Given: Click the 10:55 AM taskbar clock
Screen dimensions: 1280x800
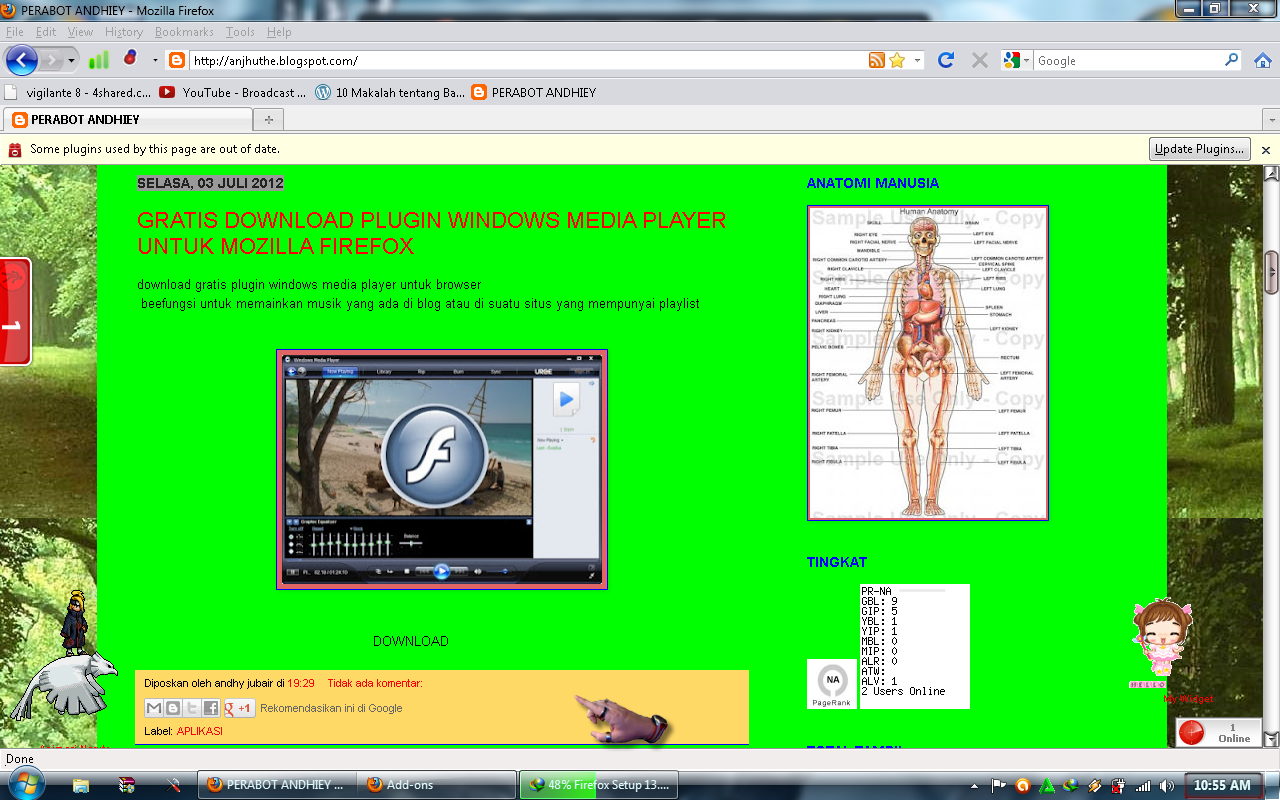Looking at the screenshot, I should (1222, 785).
